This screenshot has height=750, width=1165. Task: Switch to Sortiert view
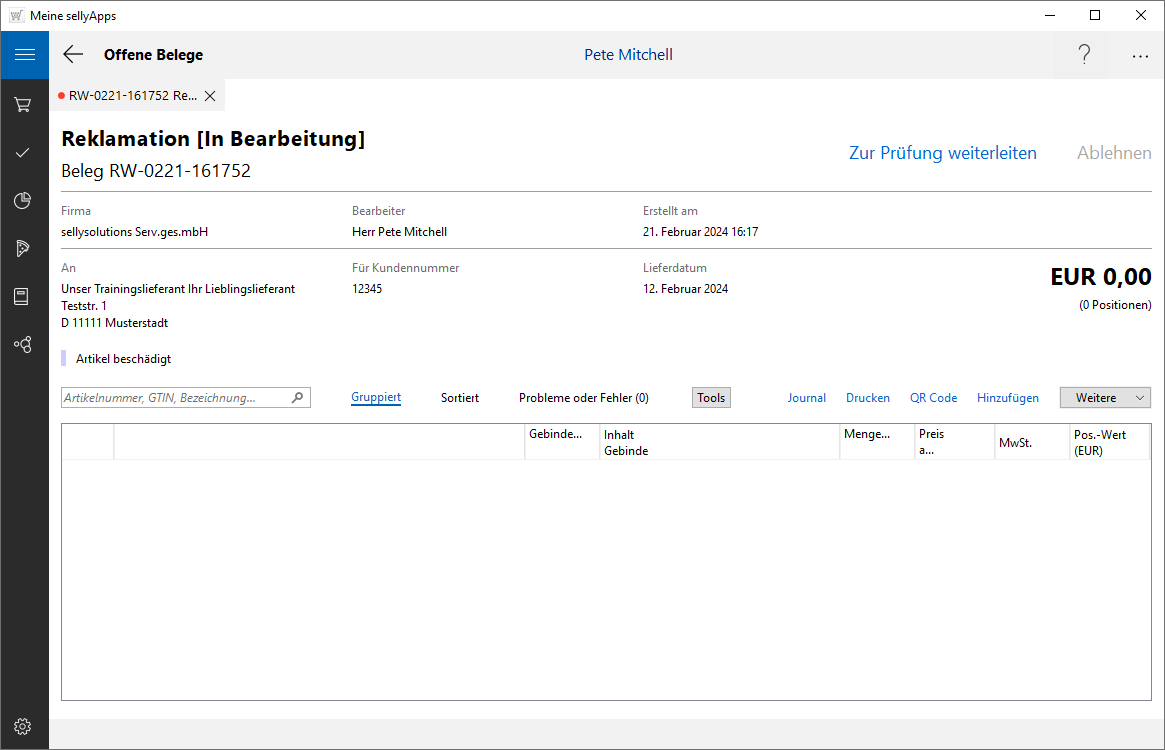pyautogui.click(x=460, y=398)
